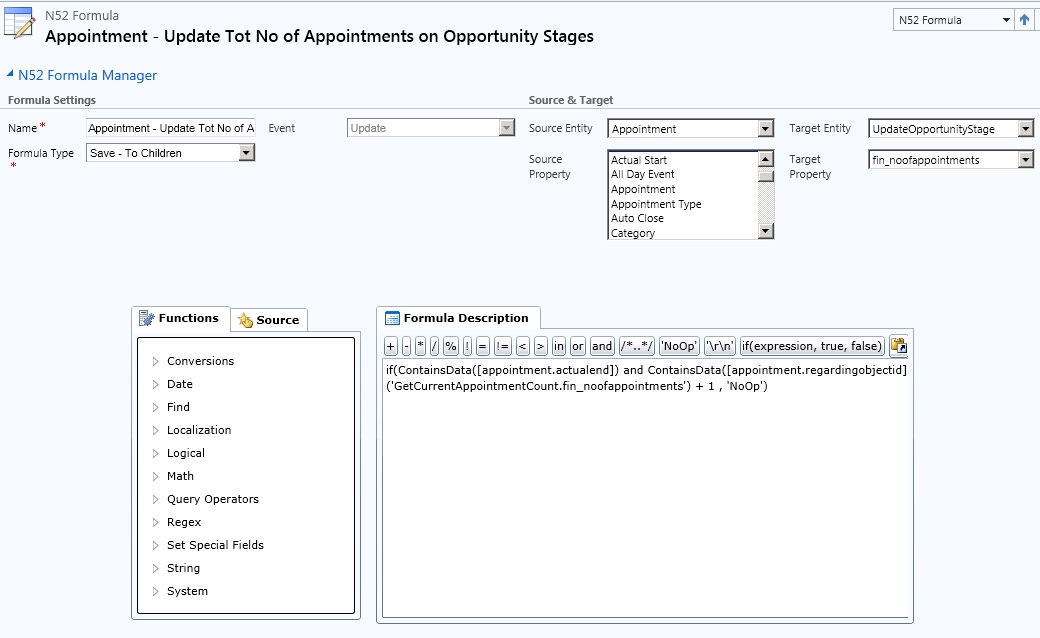Insert the if(expression, true, false) template

(812, 346)
